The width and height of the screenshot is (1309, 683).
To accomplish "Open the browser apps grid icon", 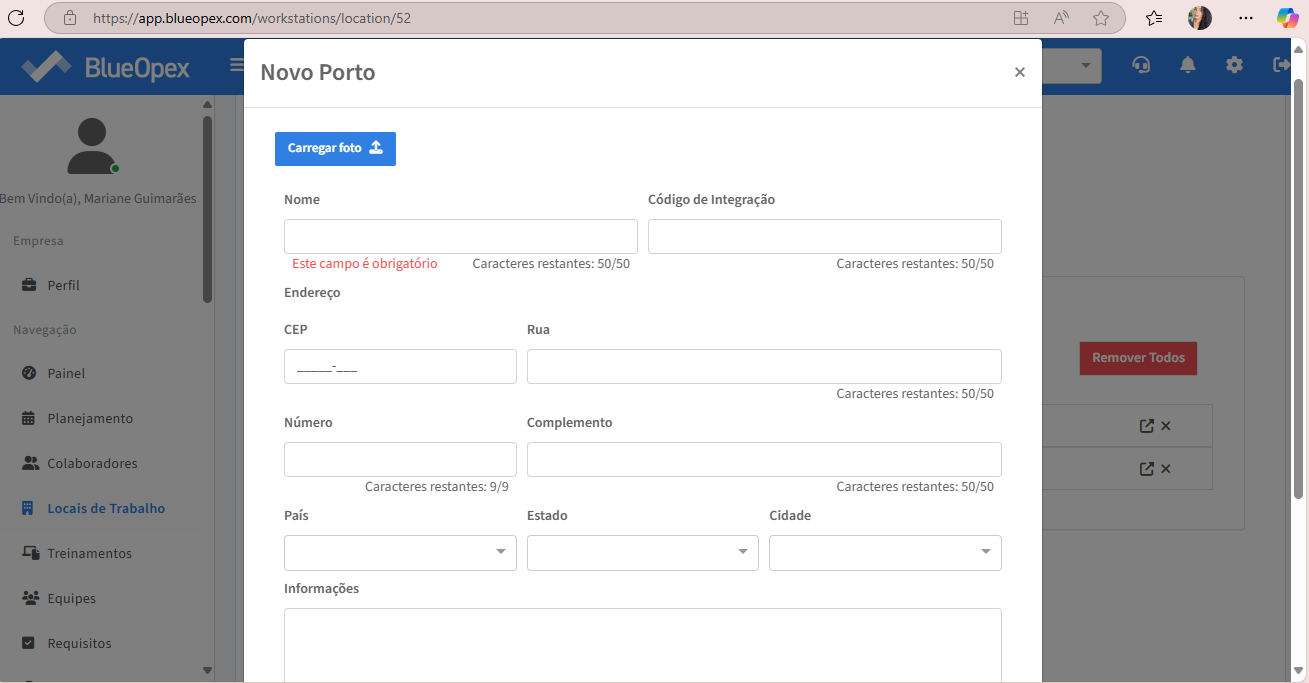I will click(1020, 18).
